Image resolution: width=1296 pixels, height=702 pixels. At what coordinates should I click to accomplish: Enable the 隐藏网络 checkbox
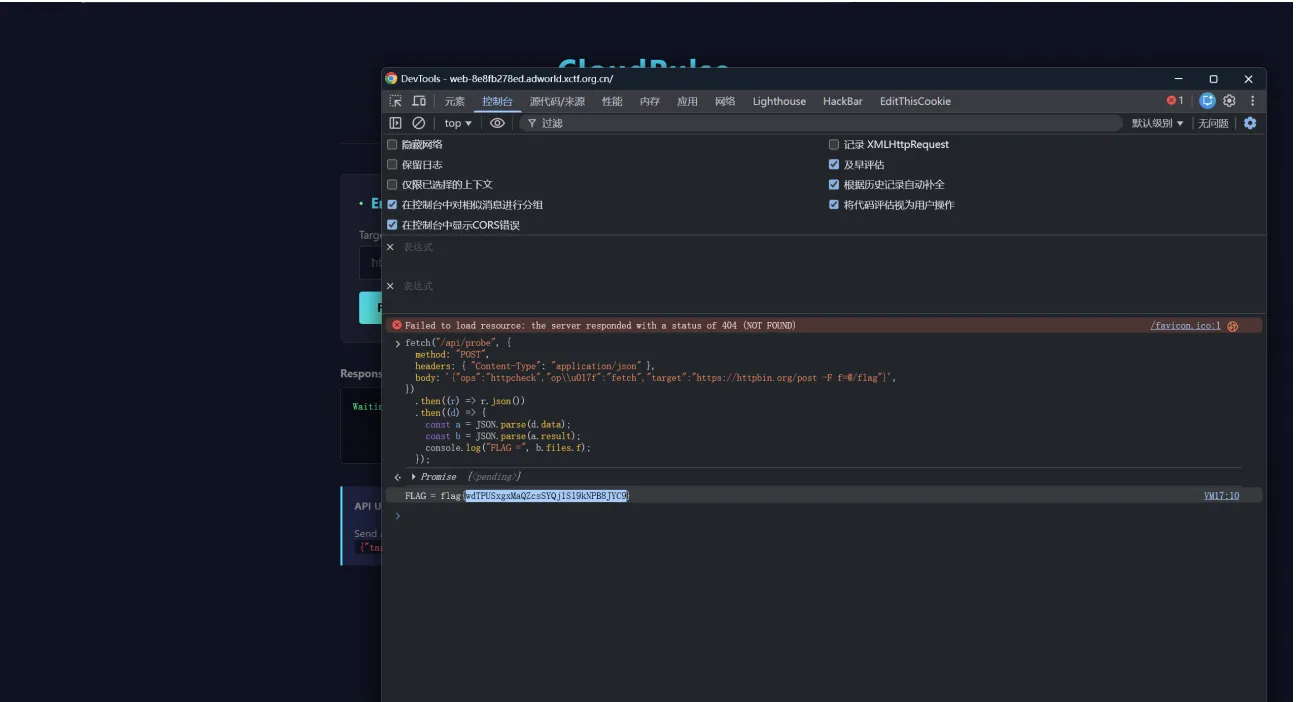393,145
